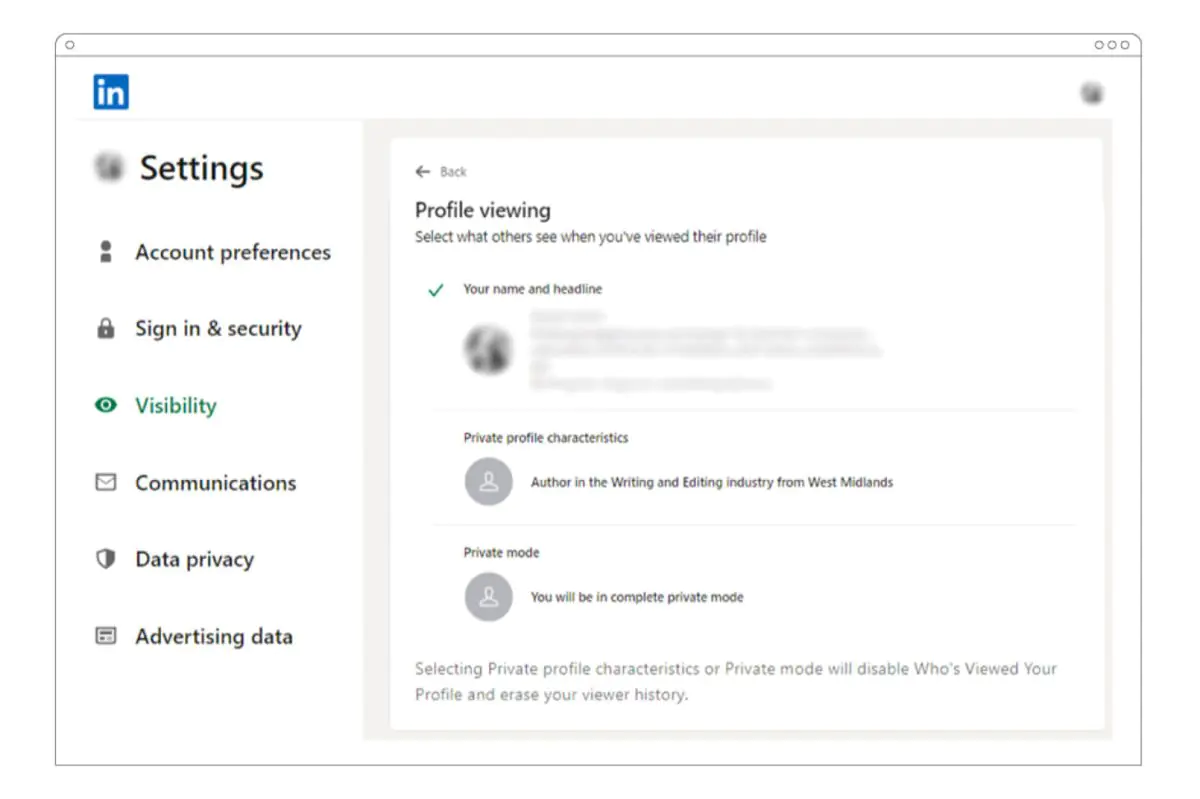
Task: Select the lock icon for Sign in & security
Action: (x=105, y=329)
